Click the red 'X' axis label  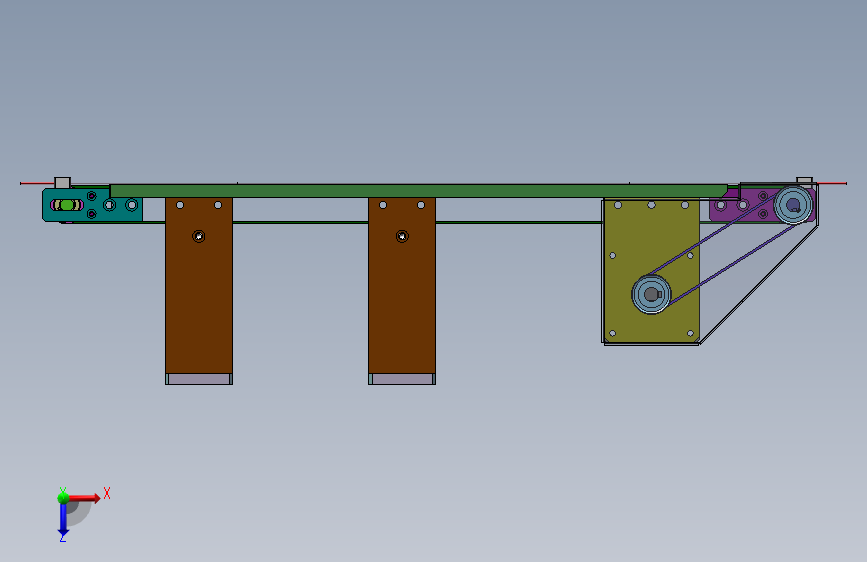107,493
